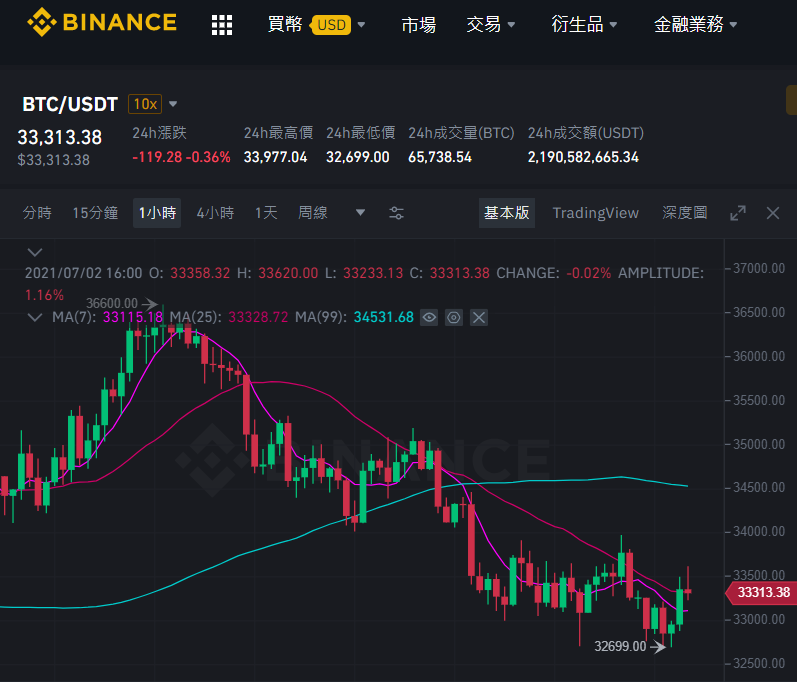This screenshot has height=682, width=797.
Task: Click the 10x leverage badge
Action: [145, 104]
